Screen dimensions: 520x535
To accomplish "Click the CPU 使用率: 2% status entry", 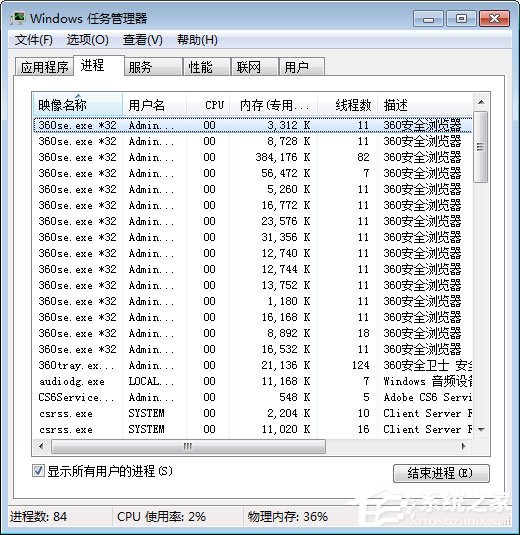I will [x=161, y=517].
